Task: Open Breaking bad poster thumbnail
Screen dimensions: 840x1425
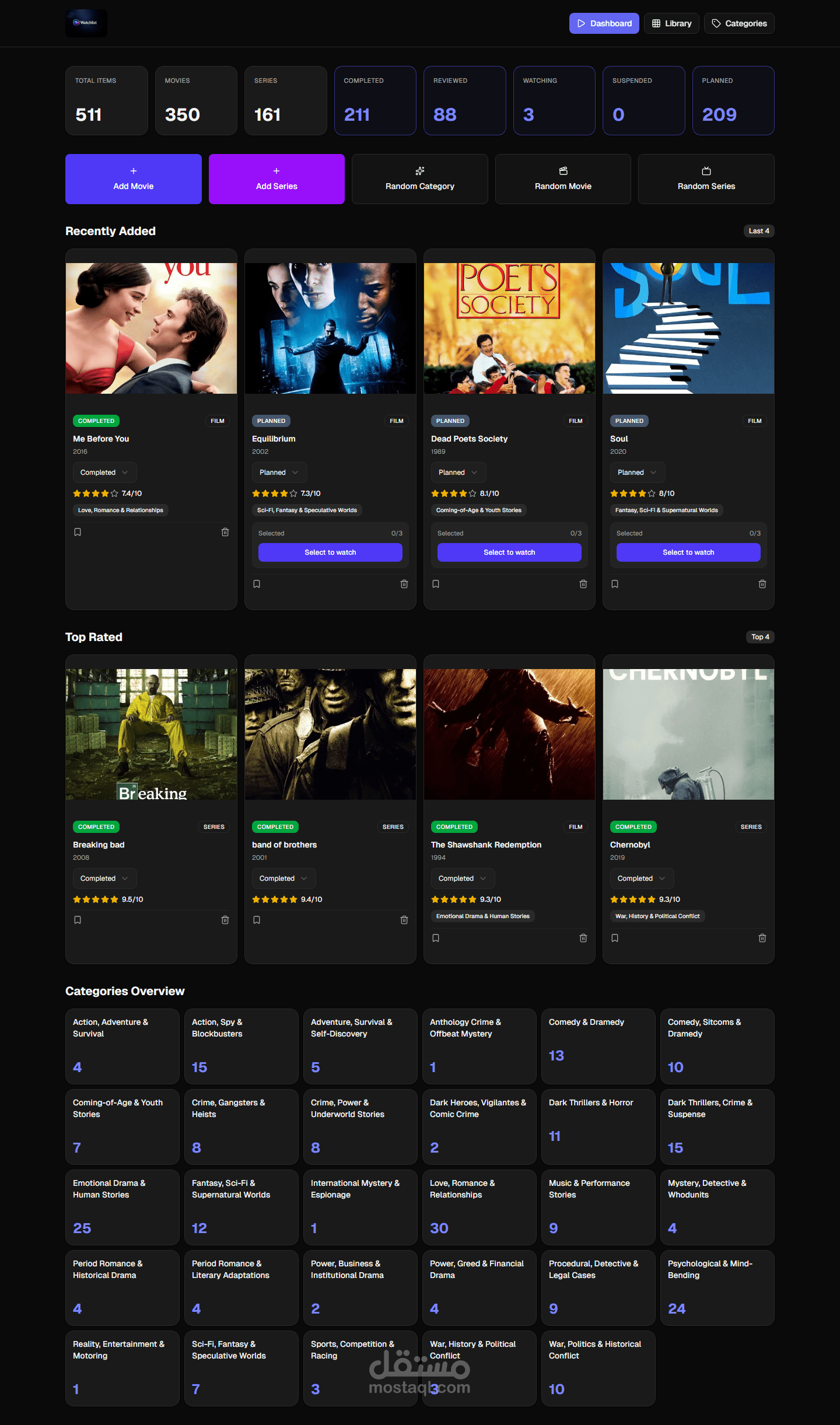Action: click(x=151, y=734)
